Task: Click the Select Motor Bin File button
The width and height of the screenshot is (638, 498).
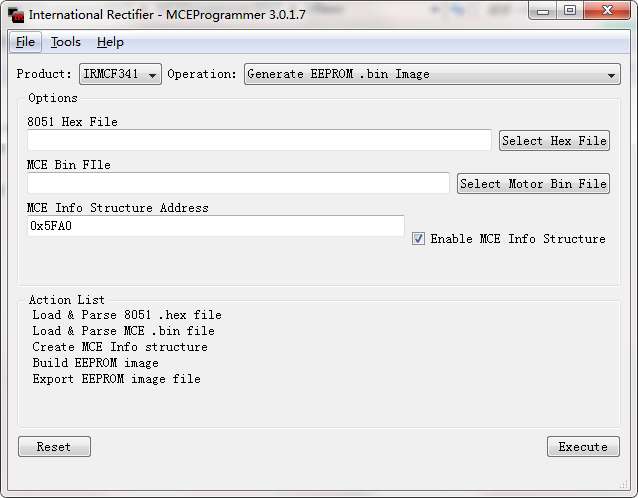Action: [533, 183]
